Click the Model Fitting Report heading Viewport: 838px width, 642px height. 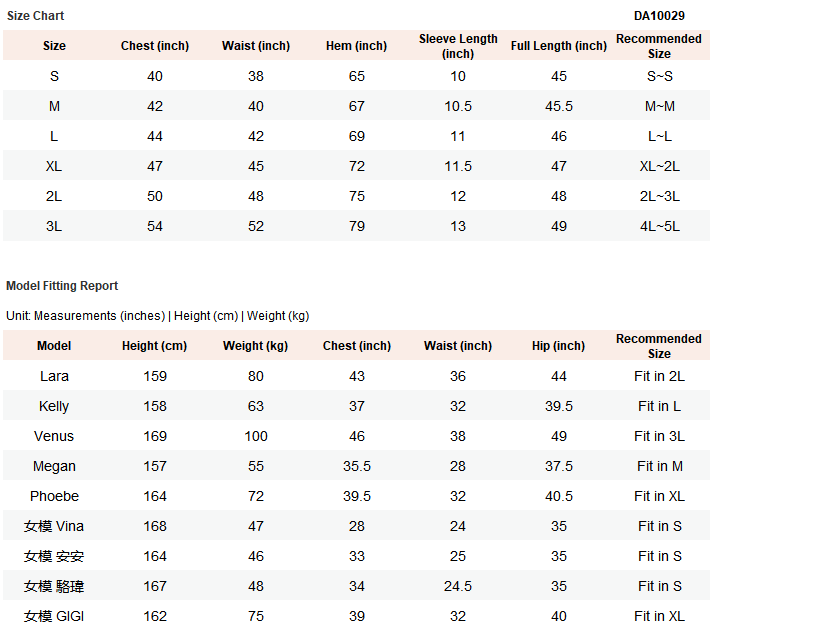62,286
